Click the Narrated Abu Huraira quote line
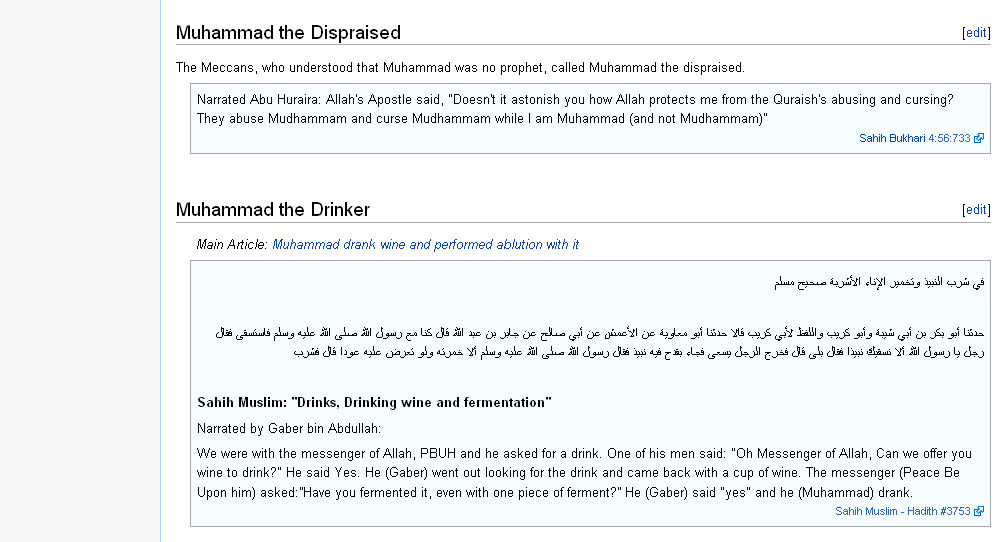 click(x=575, y=99)
